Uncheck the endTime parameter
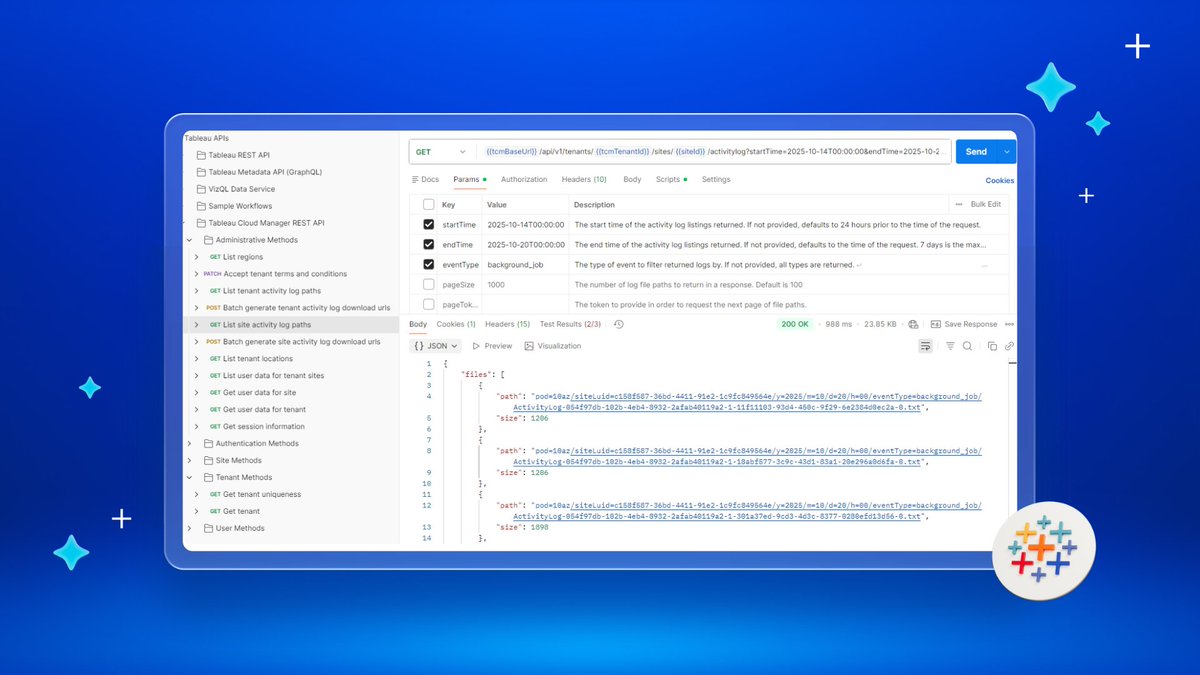 pyautogui.click(x=429, y=245)
